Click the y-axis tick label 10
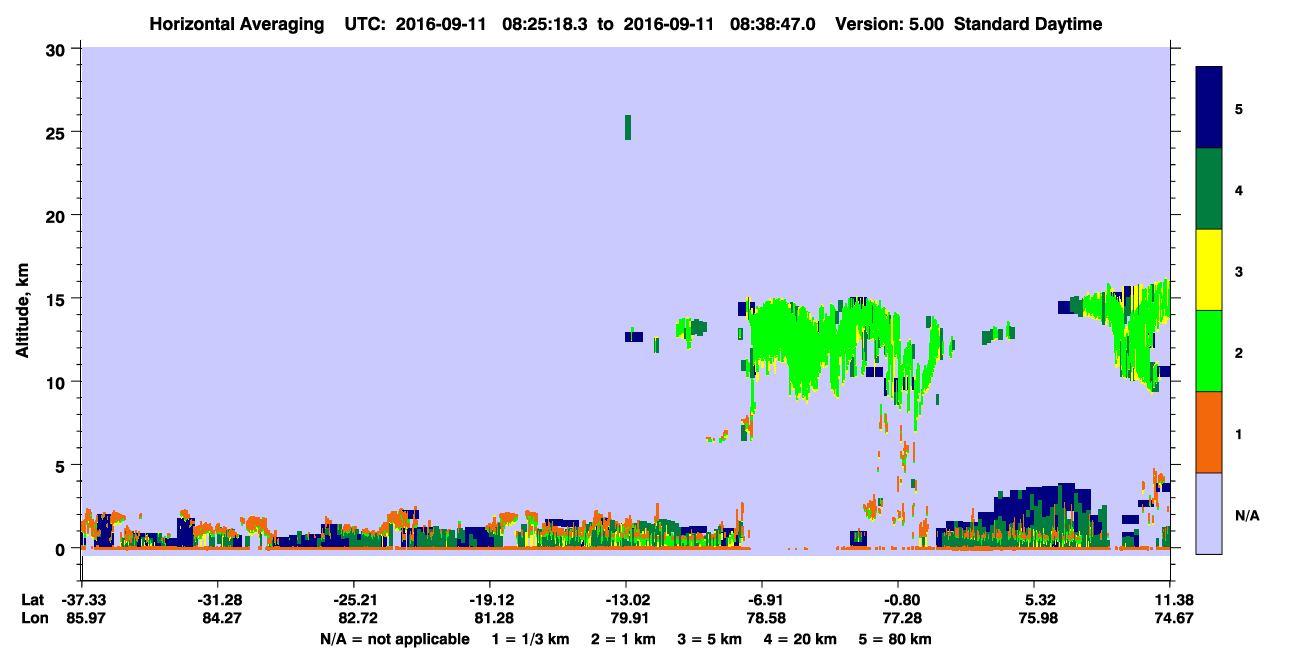 (x=58, y=382)
